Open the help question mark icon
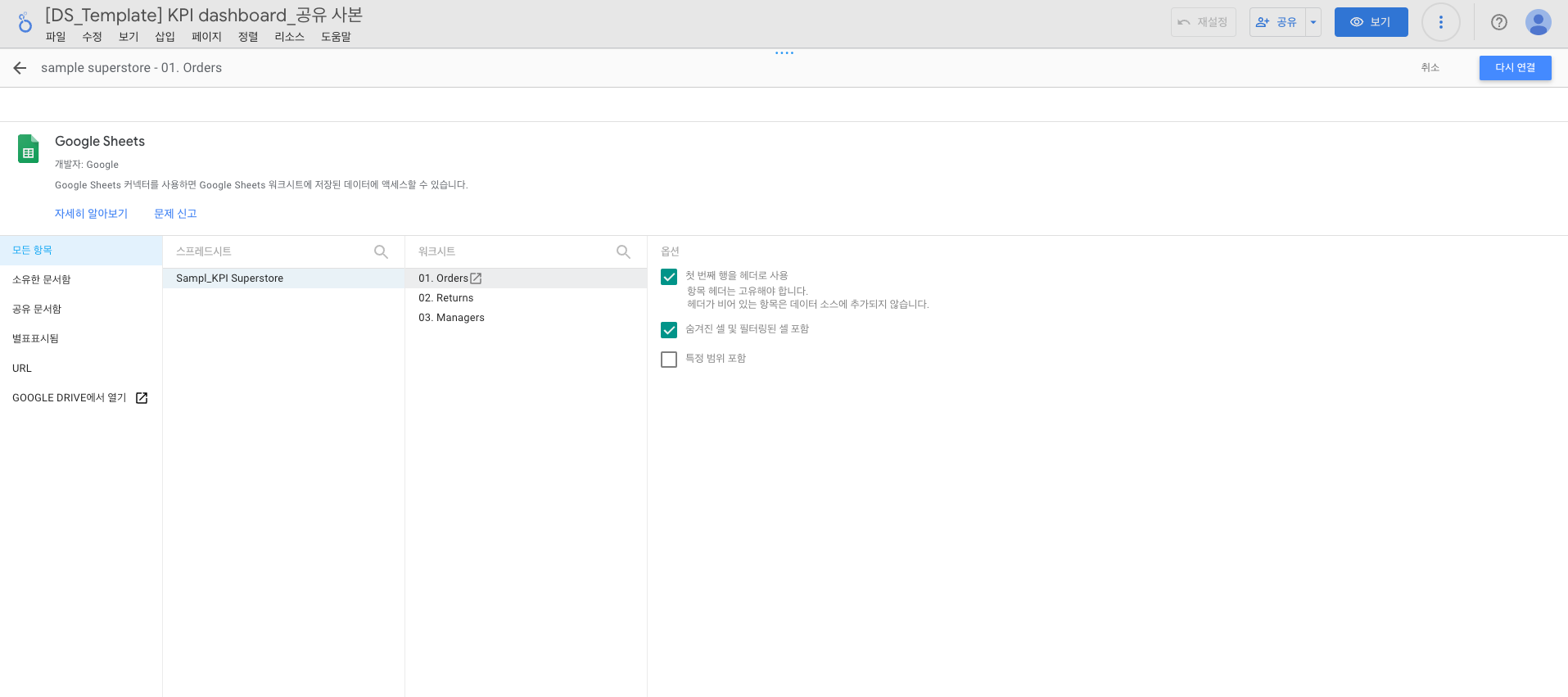Screen dimensions: 1568x697 [x=1498, y=22]
